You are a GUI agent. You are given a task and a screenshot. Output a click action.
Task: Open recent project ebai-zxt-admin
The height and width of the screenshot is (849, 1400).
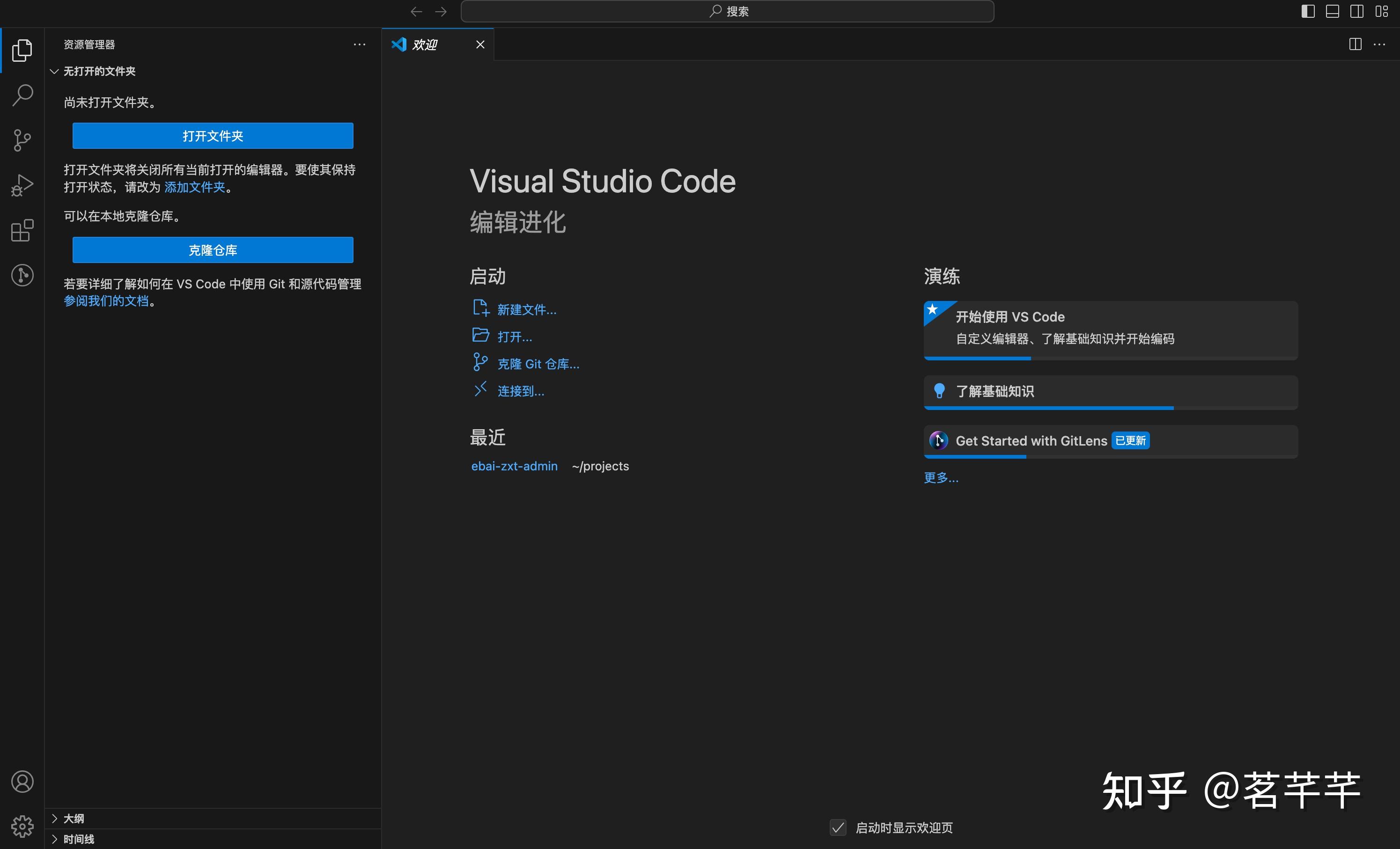click(x=514, y=466)
